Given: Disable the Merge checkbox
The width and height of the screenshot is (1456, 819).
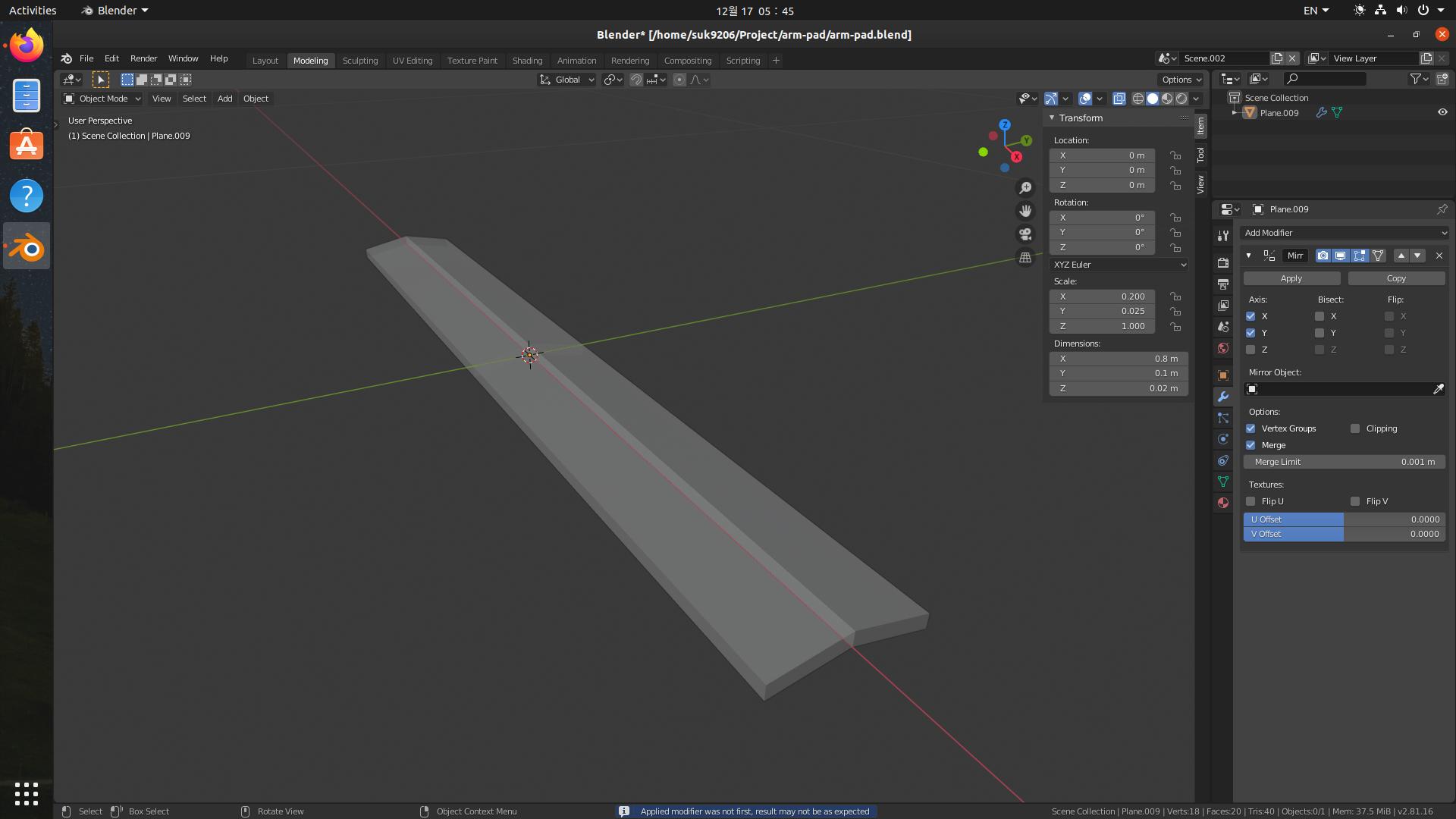Looking at the screenshot, I should (1250, 445).
